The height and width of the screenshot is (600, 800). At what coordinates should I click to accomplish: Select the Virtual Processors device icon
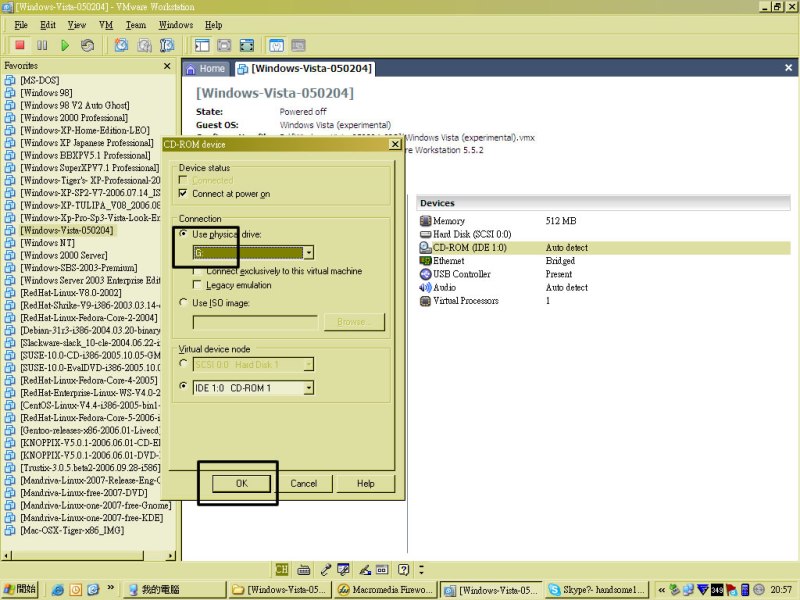point(425,301)
